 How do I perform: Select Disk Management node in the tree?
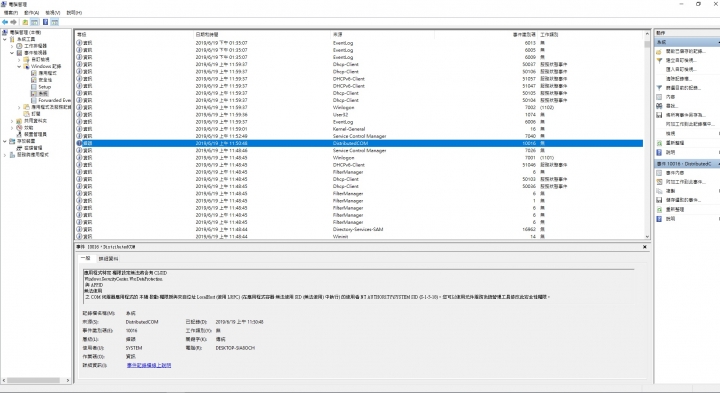point(33,148)
